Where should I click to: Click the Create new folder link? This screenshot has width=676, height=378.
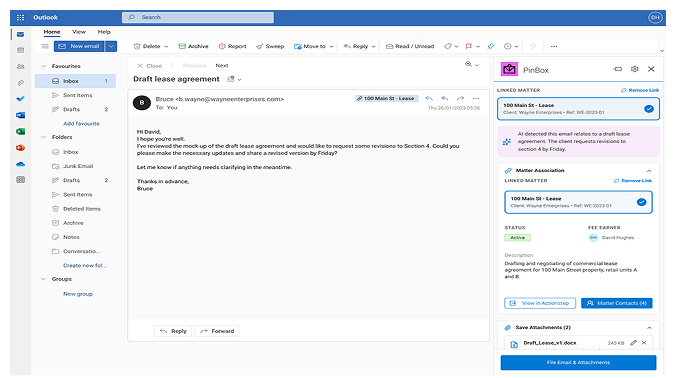click(85, 266)
